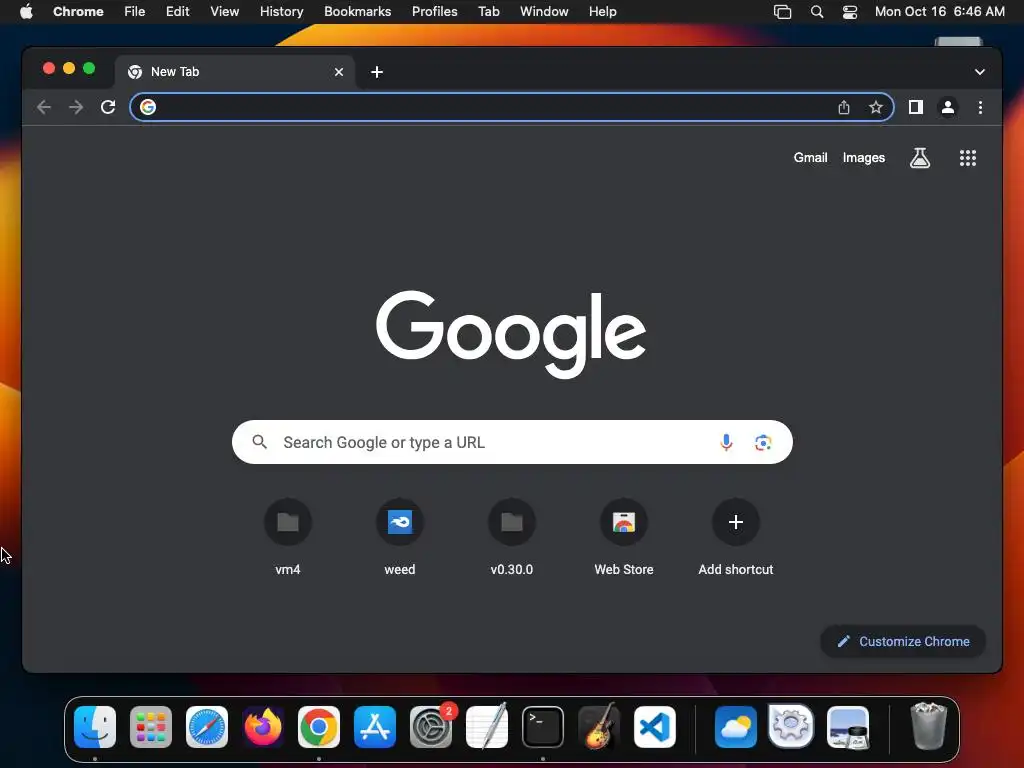Screen dimensions: 1024x768
Task: Click the Google search box
Action: 512,442
